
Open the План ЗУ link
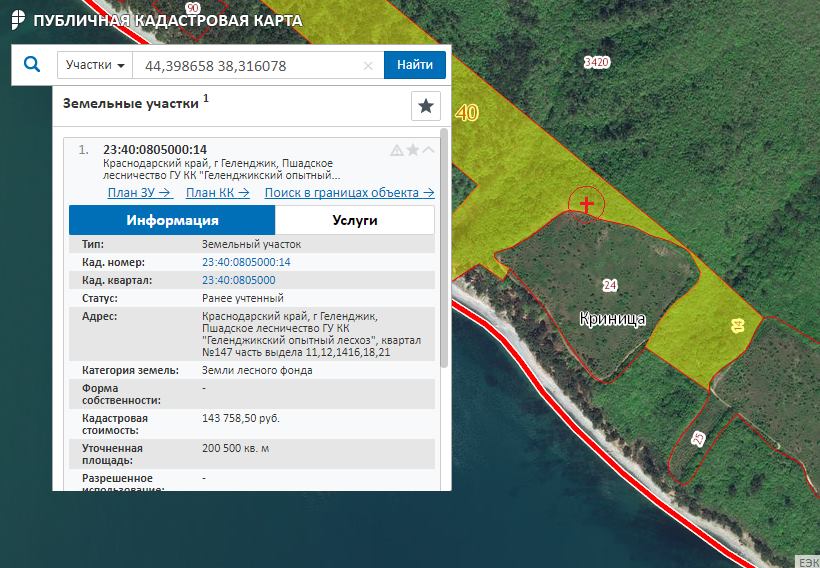click(x=140, y=193)
